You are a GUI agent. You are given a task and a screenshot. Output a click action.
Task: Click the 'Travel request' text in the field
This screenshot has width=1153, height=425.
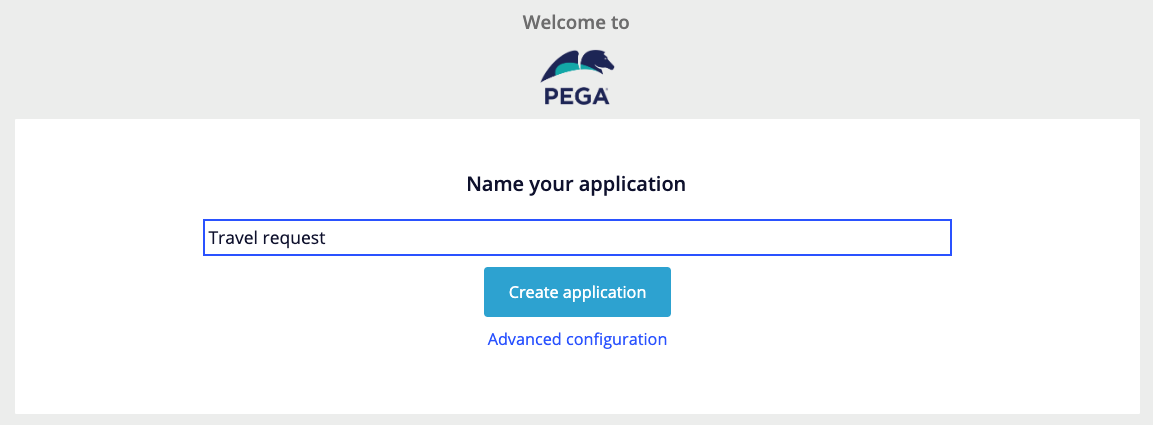267,238
